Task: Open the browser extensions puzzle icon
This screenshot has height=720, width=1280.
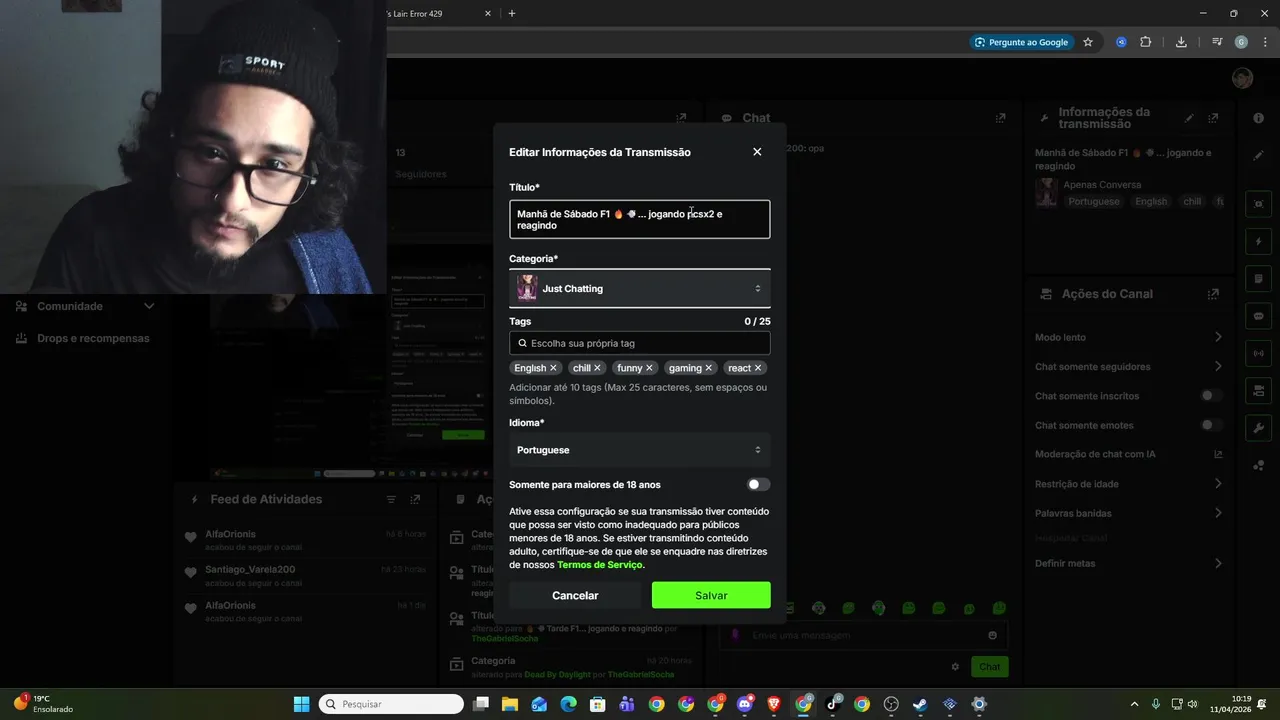Action: pyautogui.click(x=1146, y=42)
